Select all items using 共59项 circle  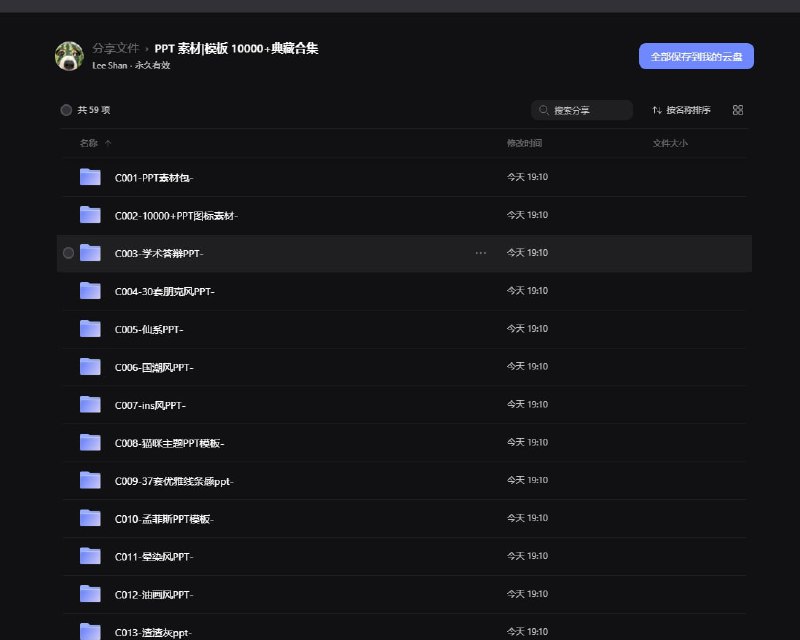[x=66, y=110]
